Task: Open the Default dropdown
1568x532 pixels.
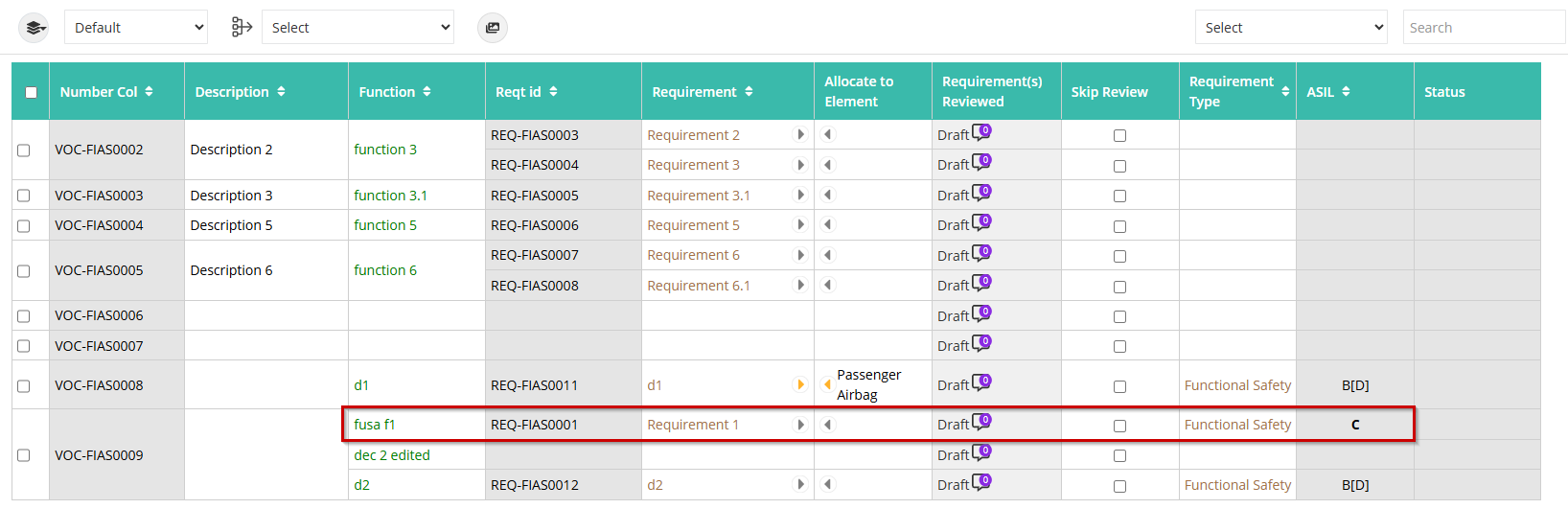Action: point(136,28)
